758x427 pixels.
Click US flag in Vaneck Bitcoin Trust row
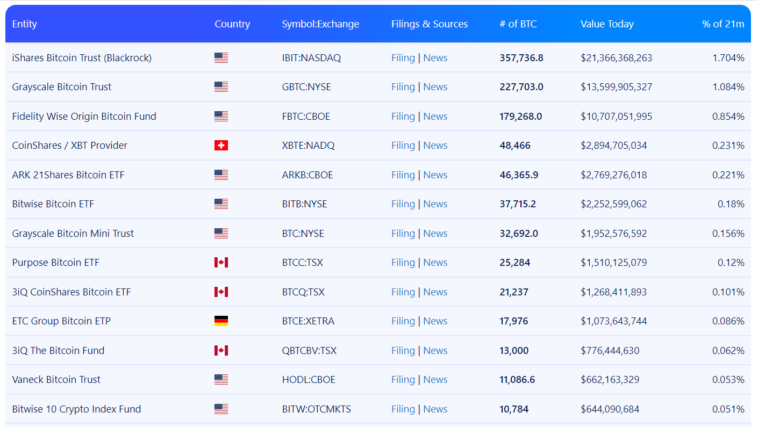[221, 380]
